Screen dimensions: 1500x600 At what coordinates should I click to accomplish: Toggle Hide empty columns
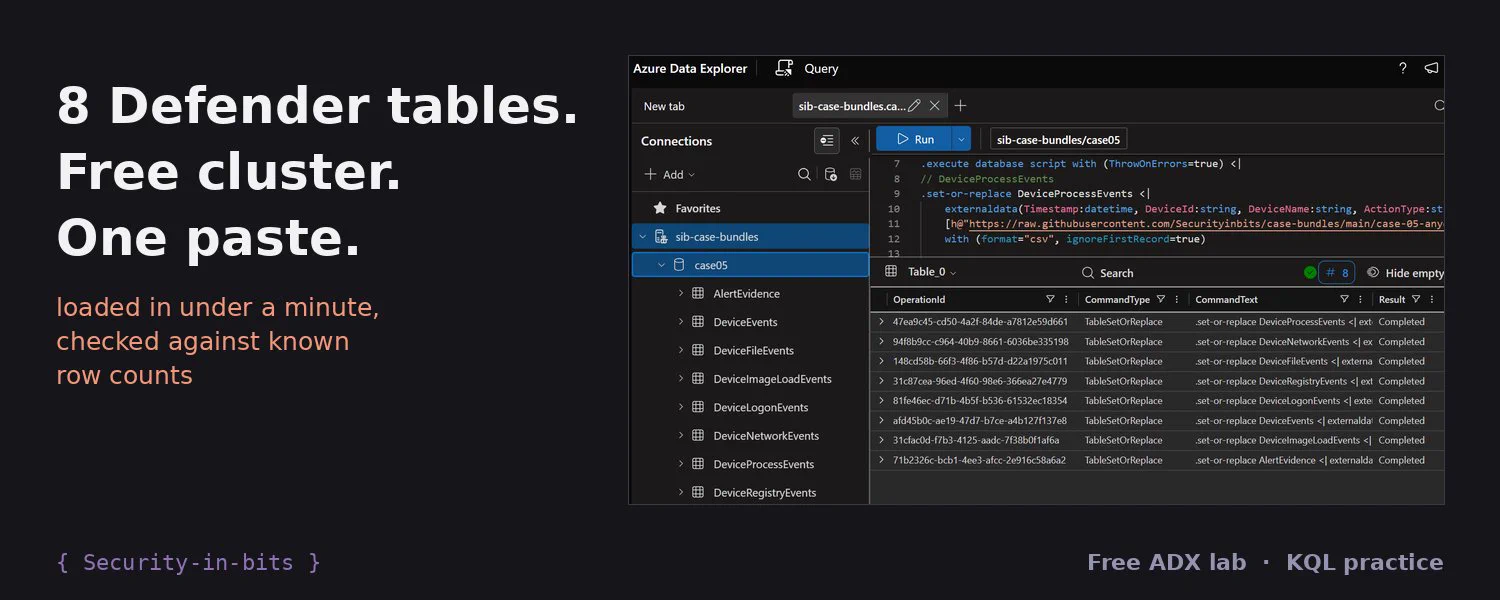pyautogui.click(x=1405, y=272)
